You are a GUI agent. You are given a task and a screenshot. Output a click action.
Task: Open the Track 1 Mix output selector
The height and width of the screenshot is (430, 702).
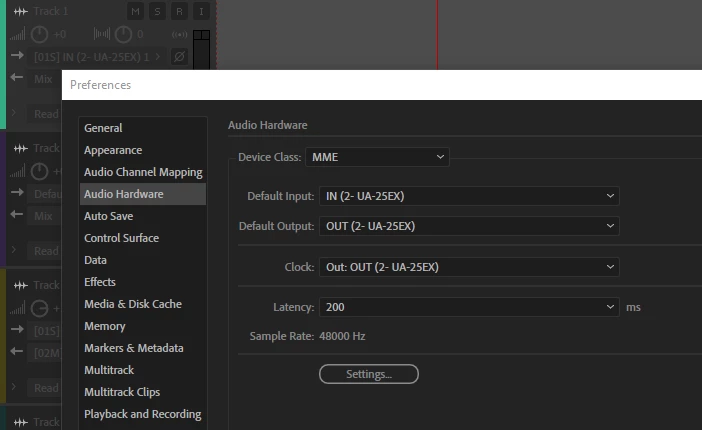click(45, 79)
